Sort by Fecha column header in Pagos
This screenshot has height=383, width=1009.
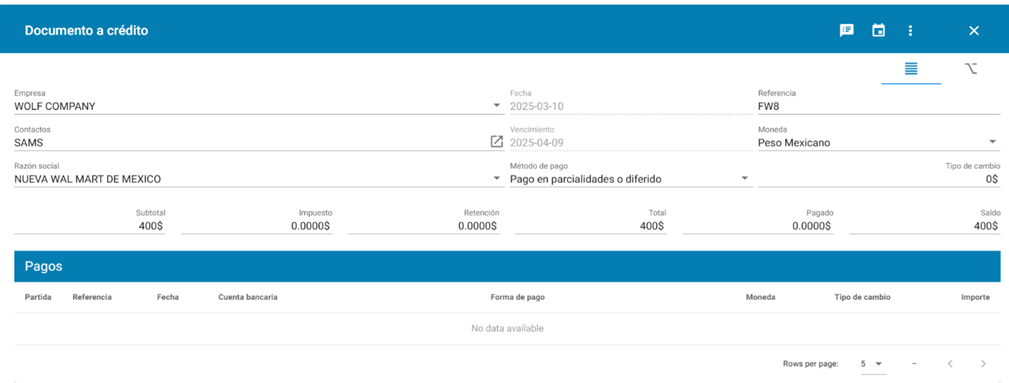[168, 297]
